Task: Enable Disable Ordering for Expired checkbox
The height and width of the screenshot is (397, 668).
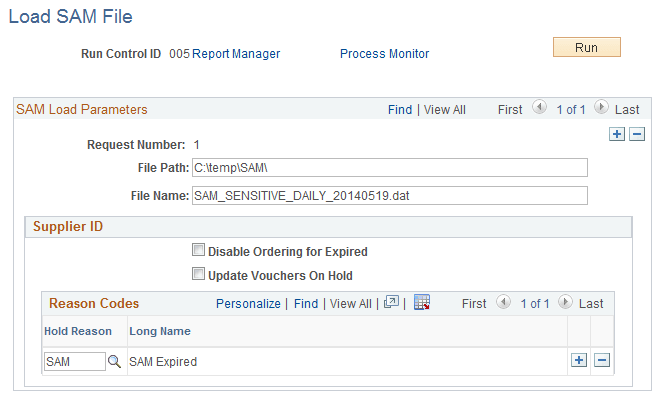Action: (198, 250)
